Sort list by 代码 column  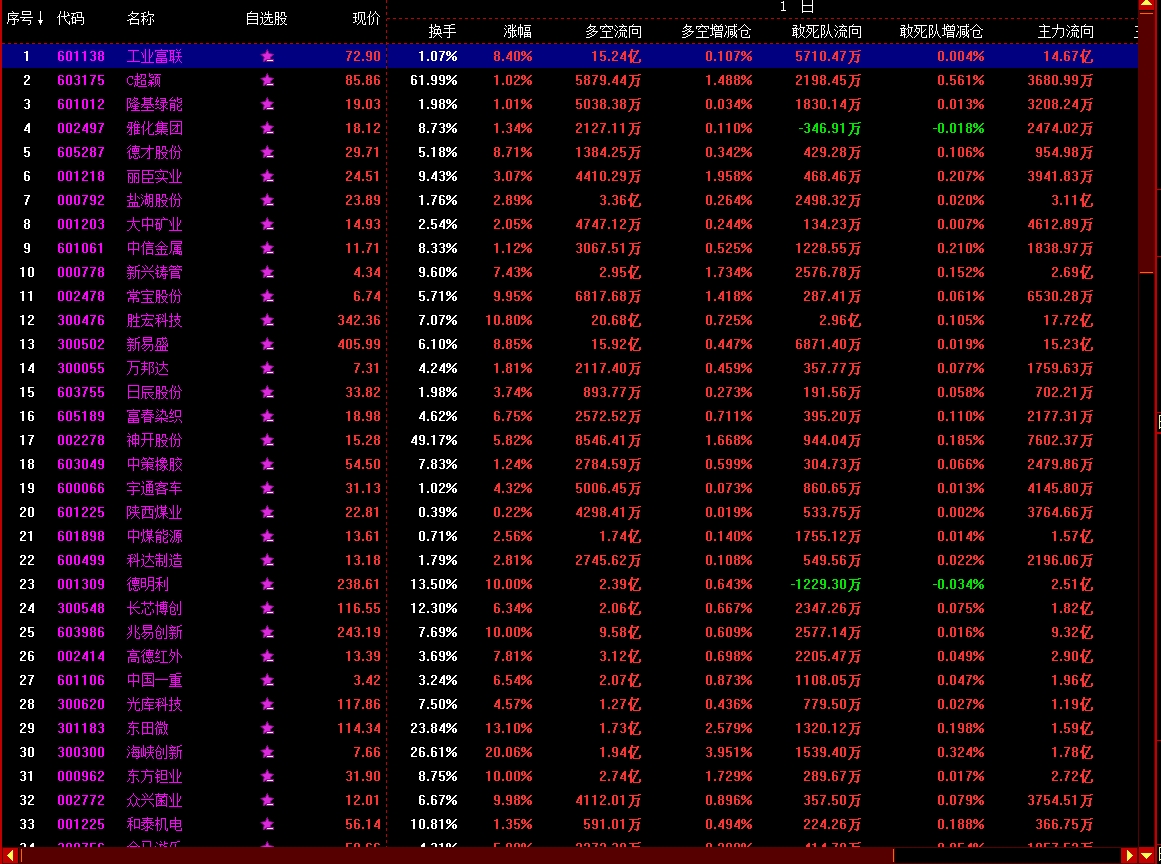[x=71, y=19]
